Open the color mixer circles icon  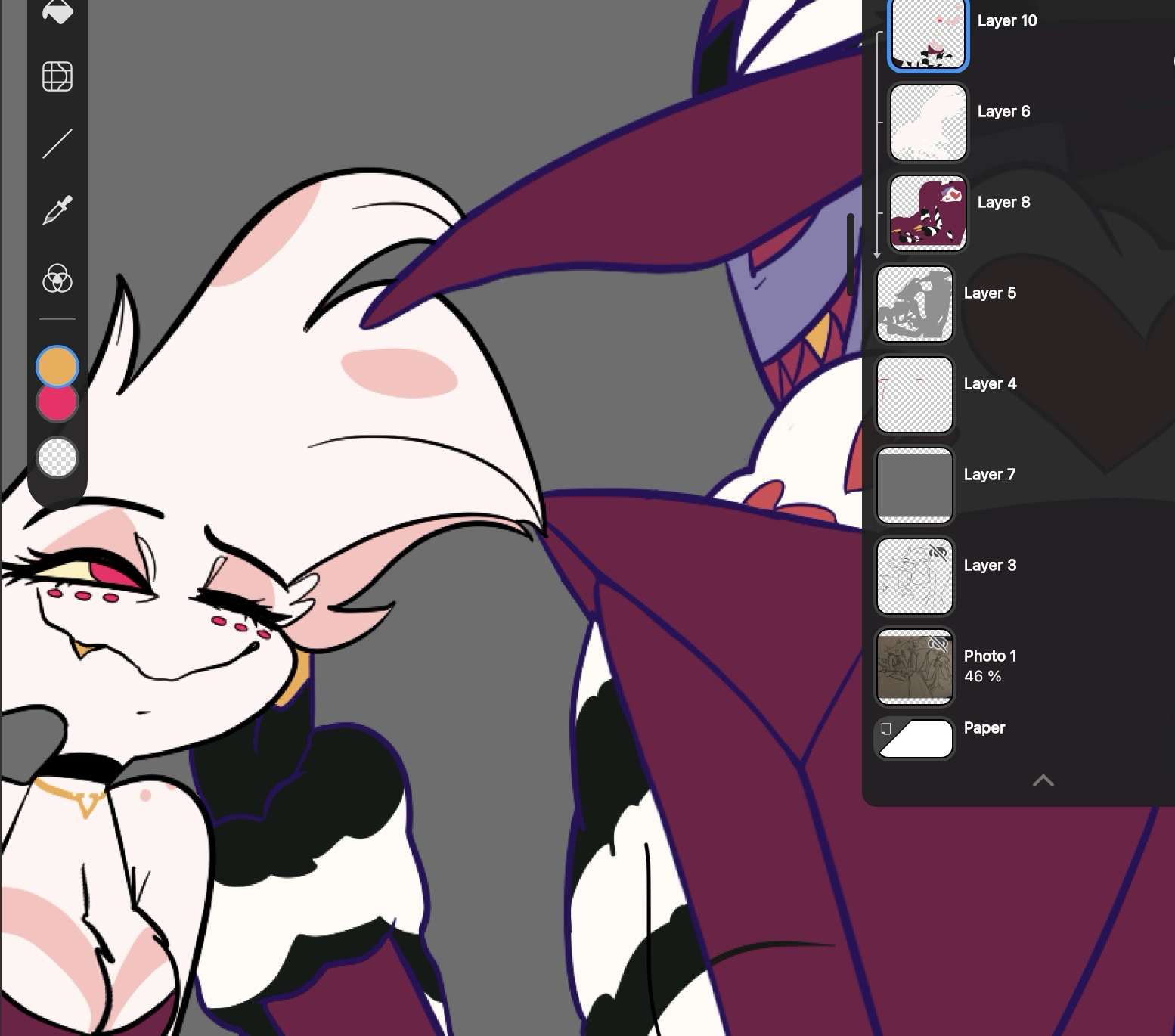tap(57, 278)
